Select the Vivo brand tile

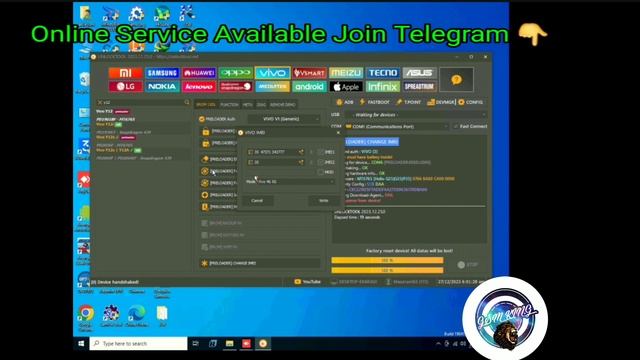[x=273, y=73]
